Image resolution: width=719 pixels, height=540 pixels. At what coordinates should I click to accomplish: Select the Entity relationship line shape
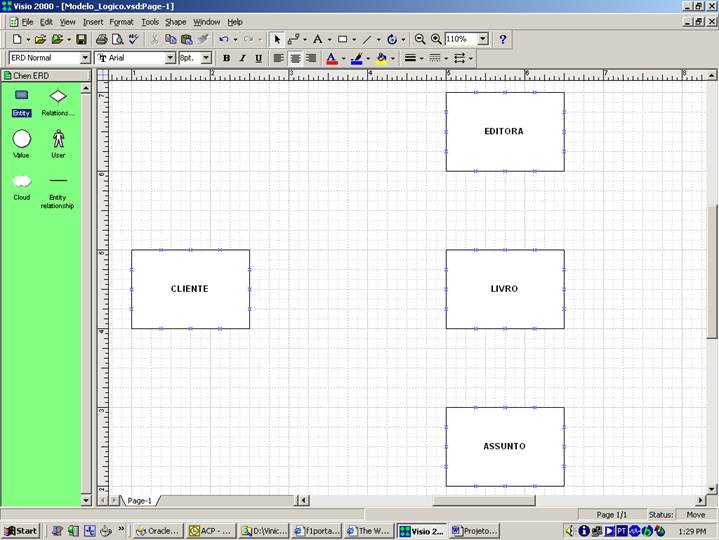pyautogui.click(x=57, y=193)
